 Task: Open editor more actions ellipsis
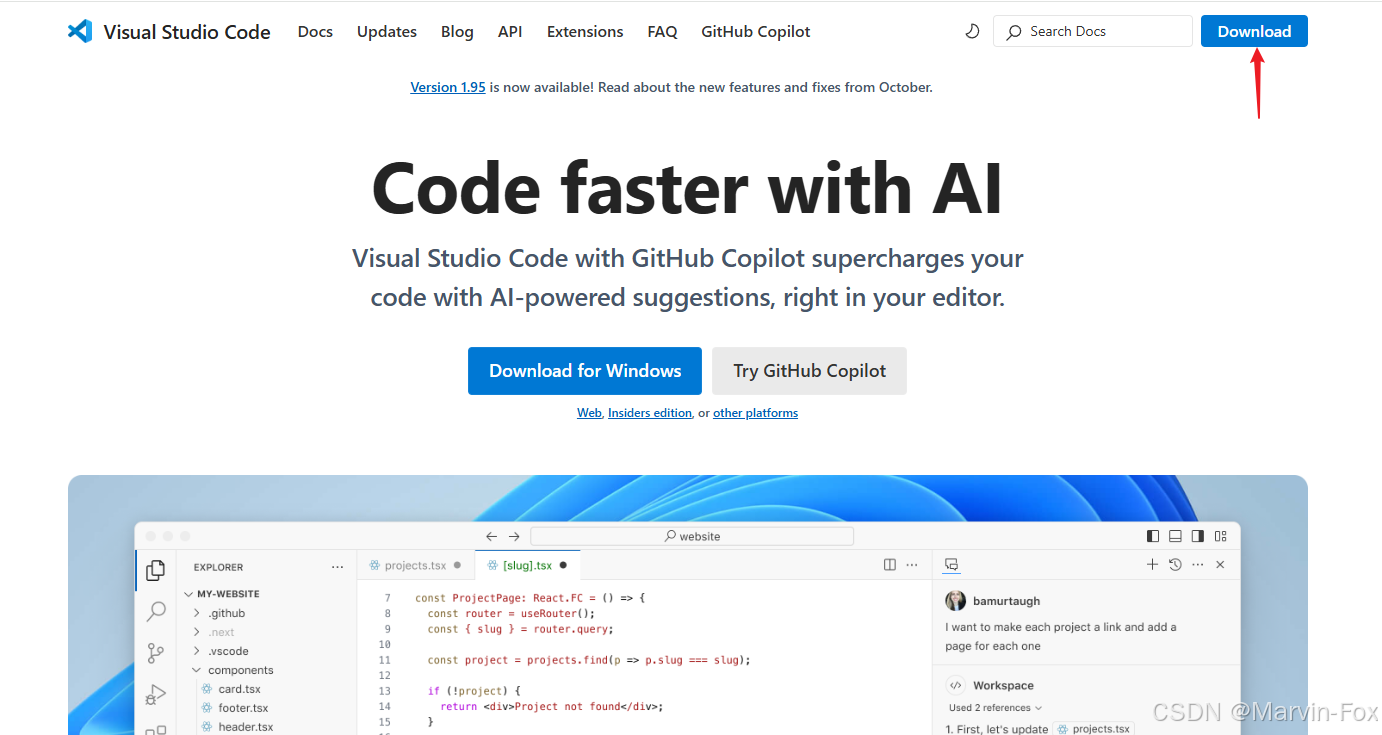coord(912,565)
